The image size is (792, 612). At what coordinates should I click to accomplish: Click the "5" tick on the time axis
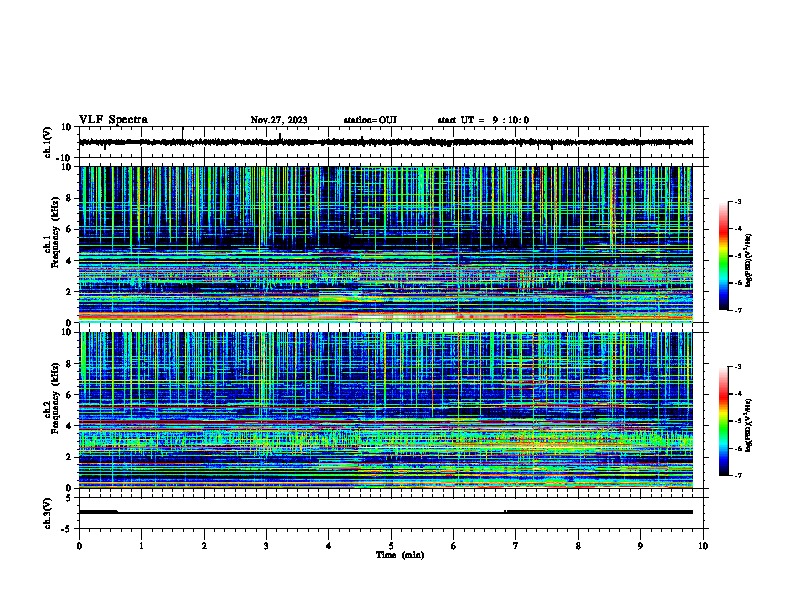tap(391, 546)
